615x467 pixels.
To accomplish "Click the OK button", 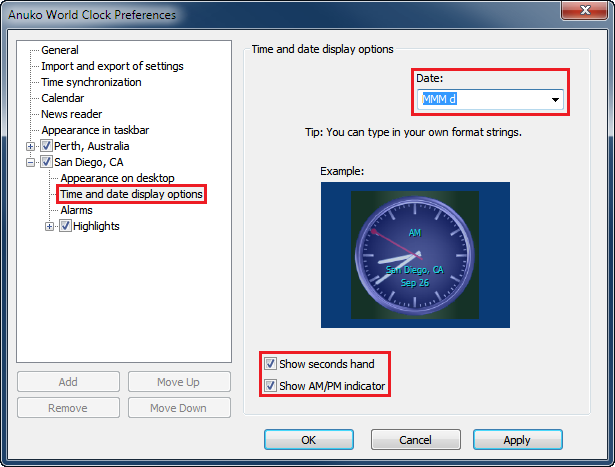I will (308, 440).
